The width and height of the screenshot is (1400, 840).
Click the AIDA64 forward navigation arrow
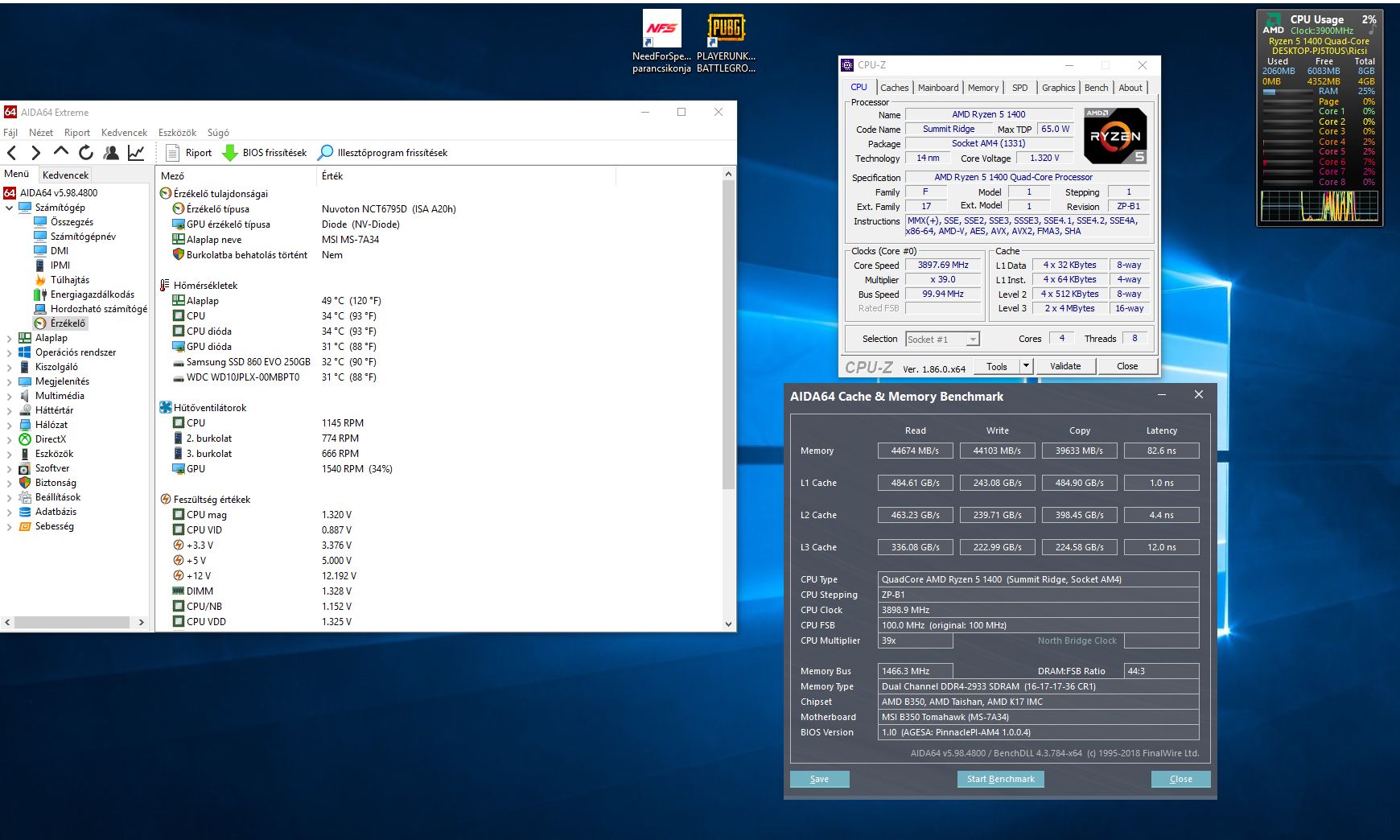pyautogui.click(x=36, y=153)
